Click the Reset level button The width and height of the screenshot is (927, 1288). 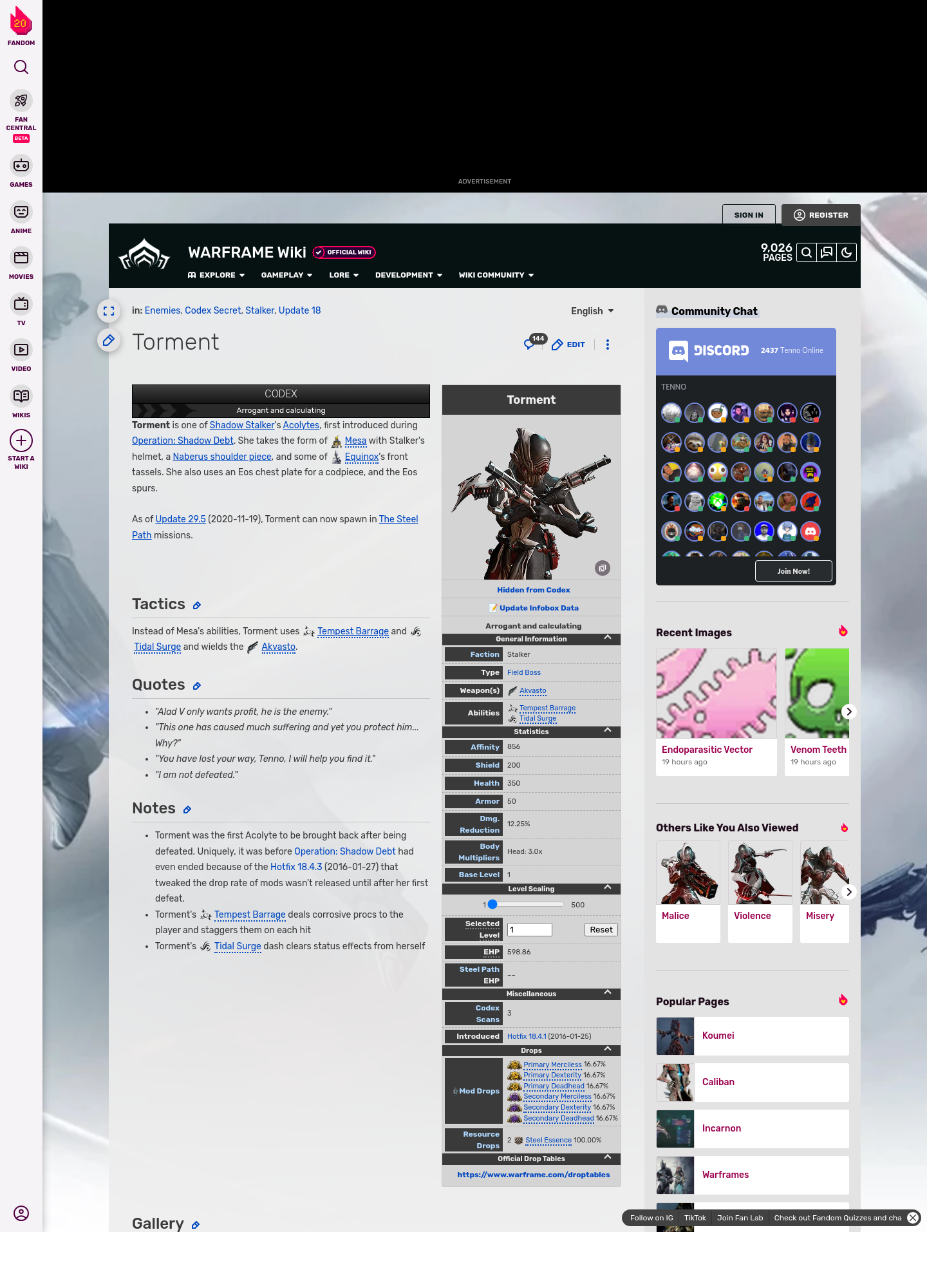[601, 929]
